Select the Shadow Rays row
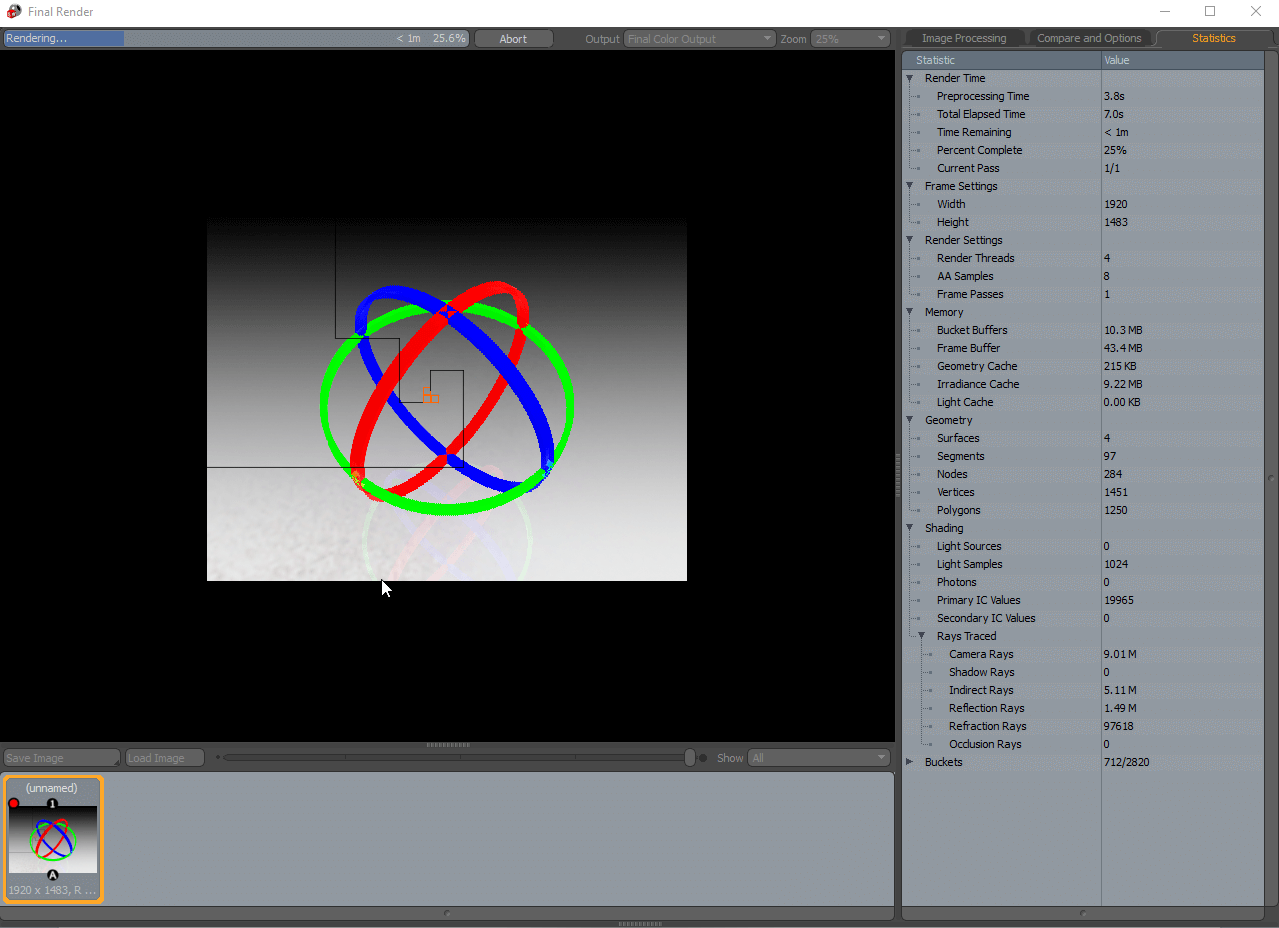 click(x=1084, y=672)
